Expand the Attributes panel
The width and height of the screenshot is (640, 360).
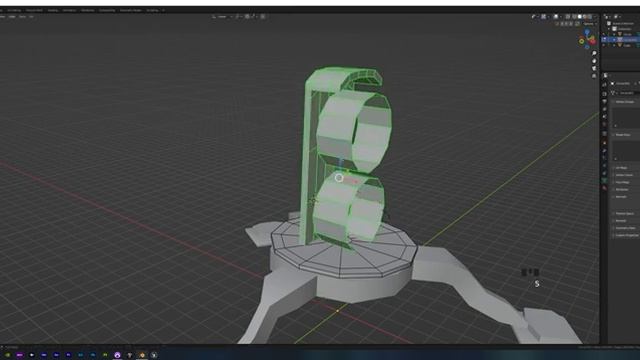click(621, 190)
